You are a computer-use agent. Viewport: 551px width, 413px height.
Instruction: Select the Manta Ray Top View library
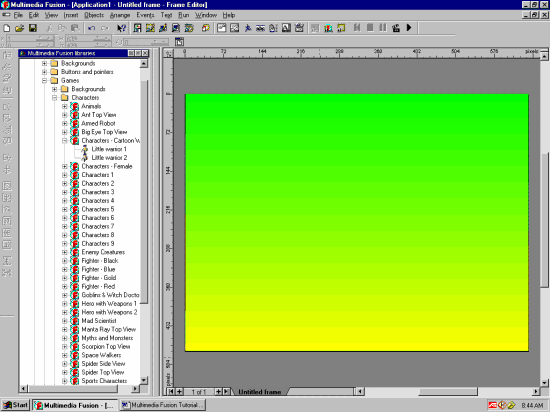coord(109,329)
